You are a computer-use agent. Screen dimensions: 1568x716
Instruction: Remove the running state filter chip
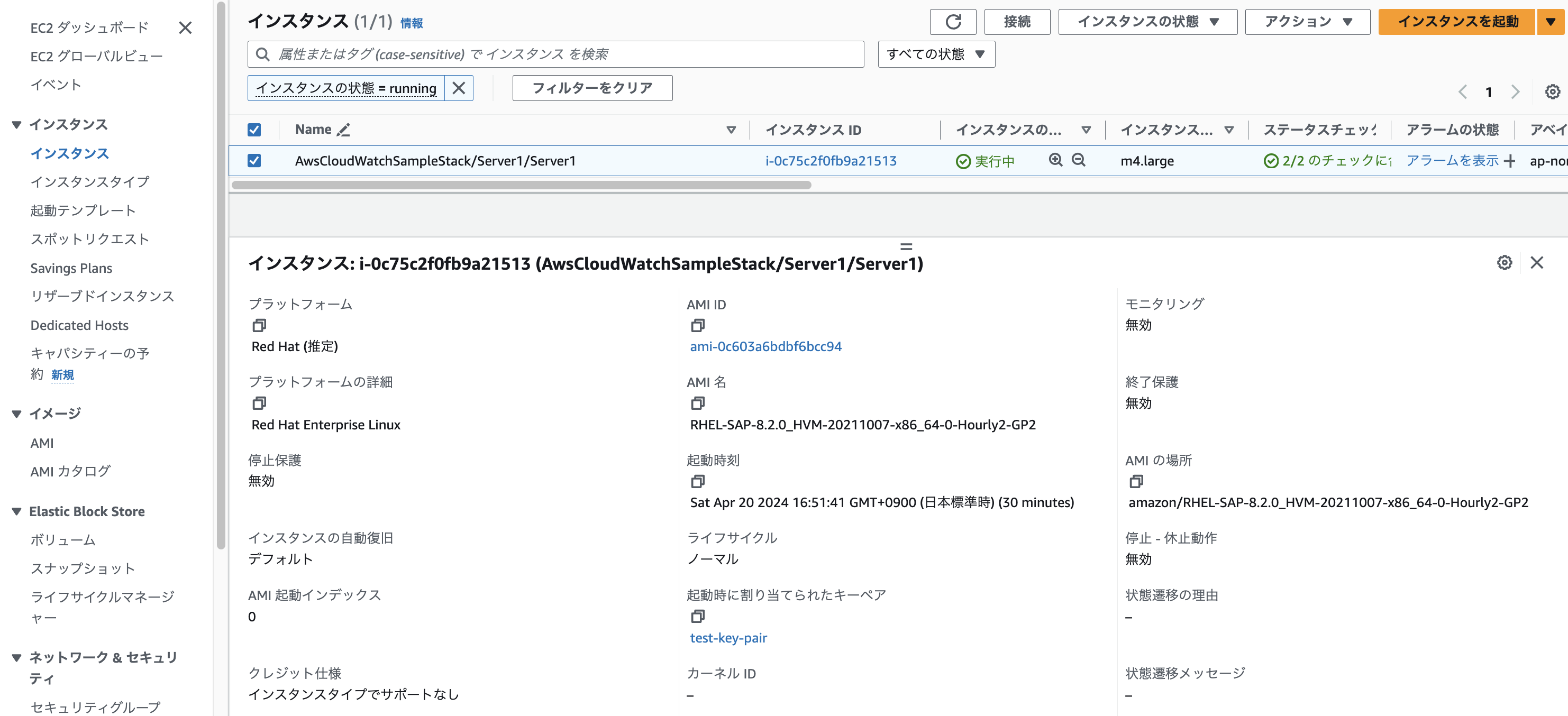click(459, 88)
